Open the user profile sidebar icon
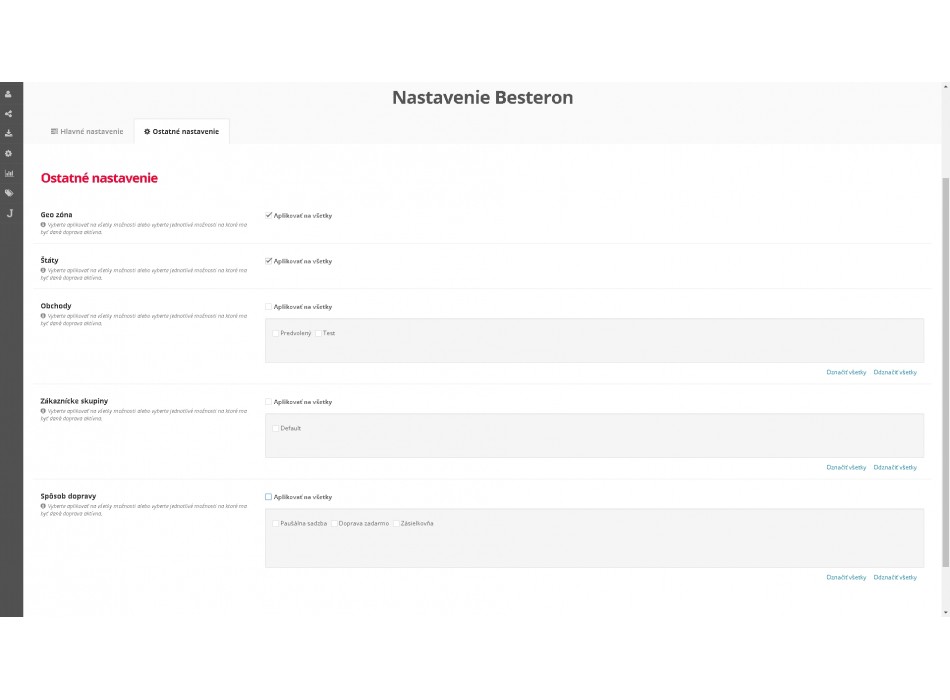 tap(8, 94)
